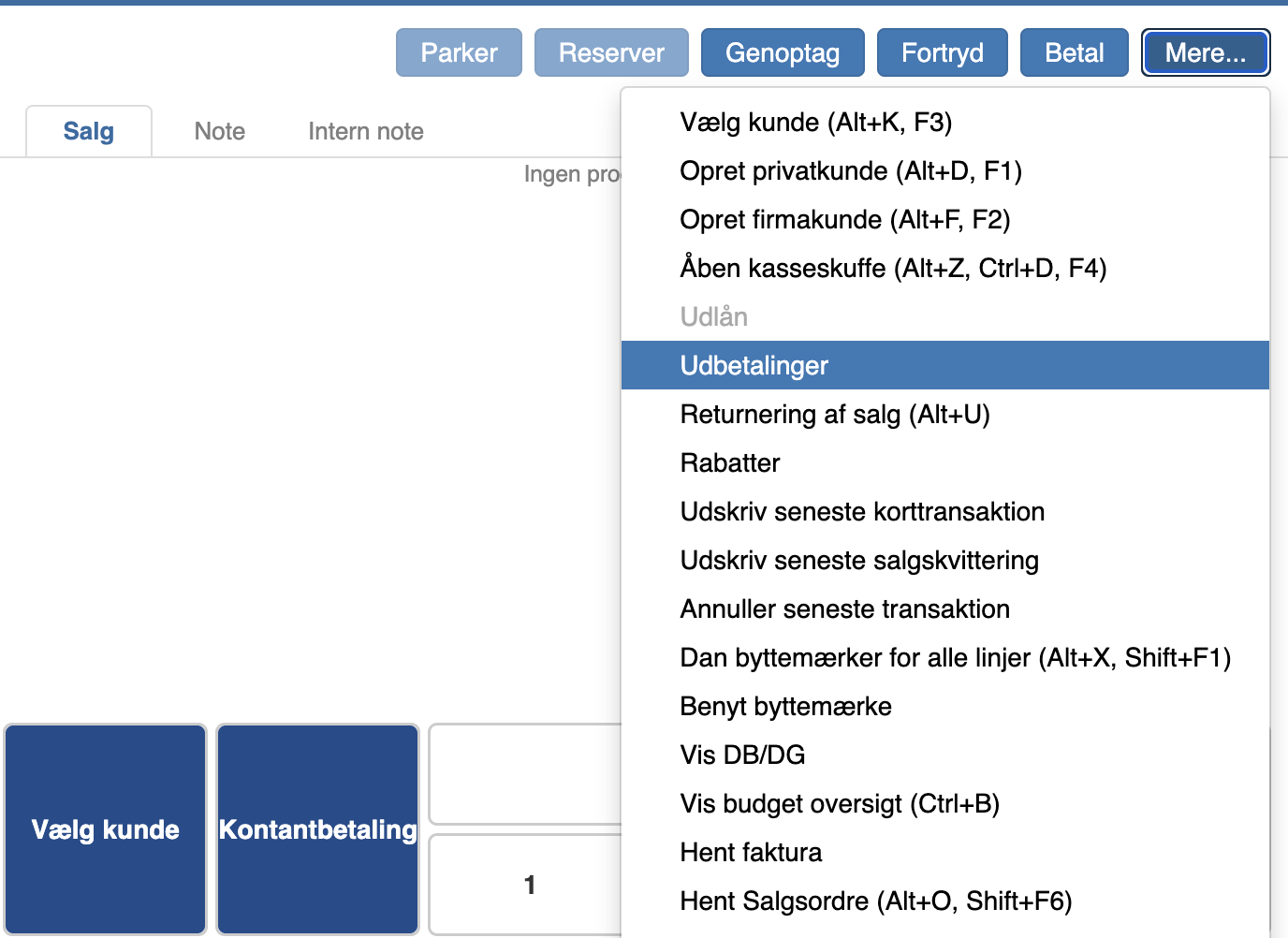Select the highlighted Udbetalinger item

click(x=754, y=366)
